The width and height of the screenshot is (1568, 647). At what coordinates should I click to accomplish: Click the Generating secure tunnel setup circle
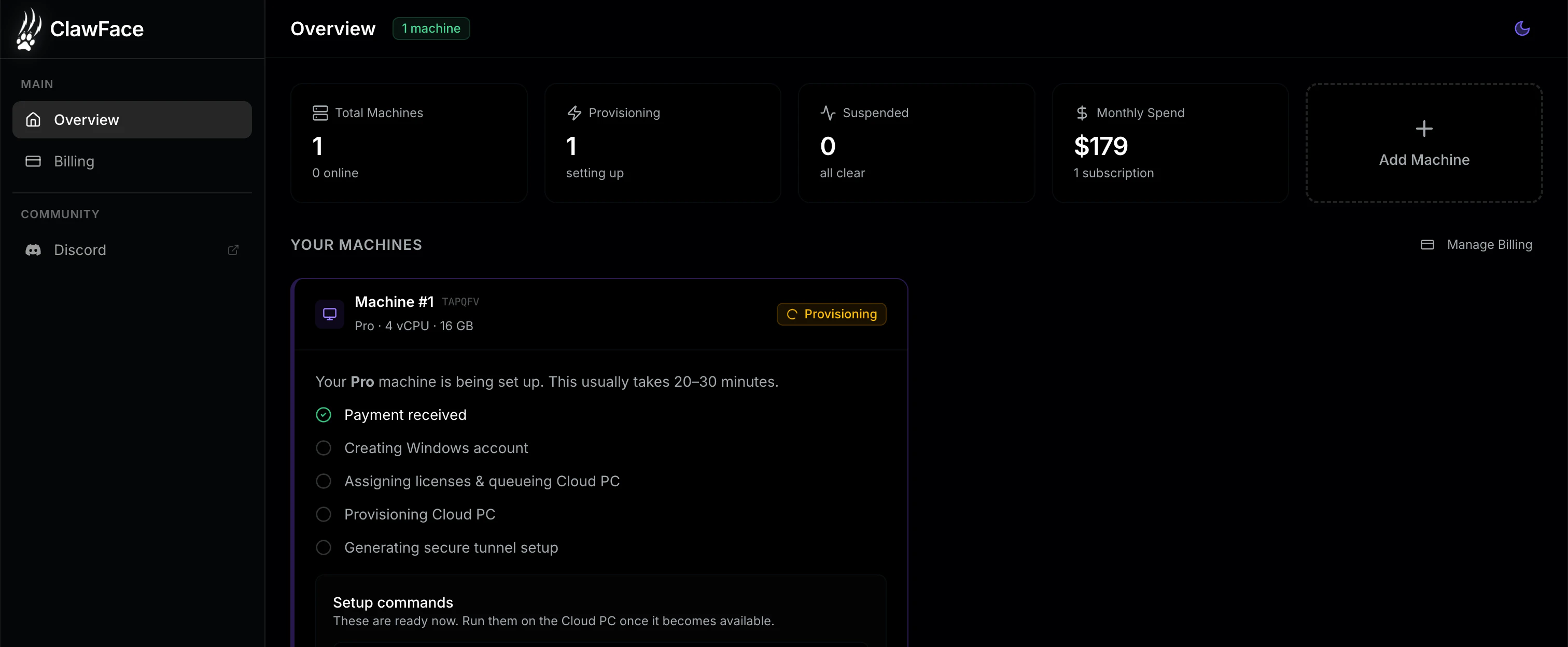click(x=323, y=548)
